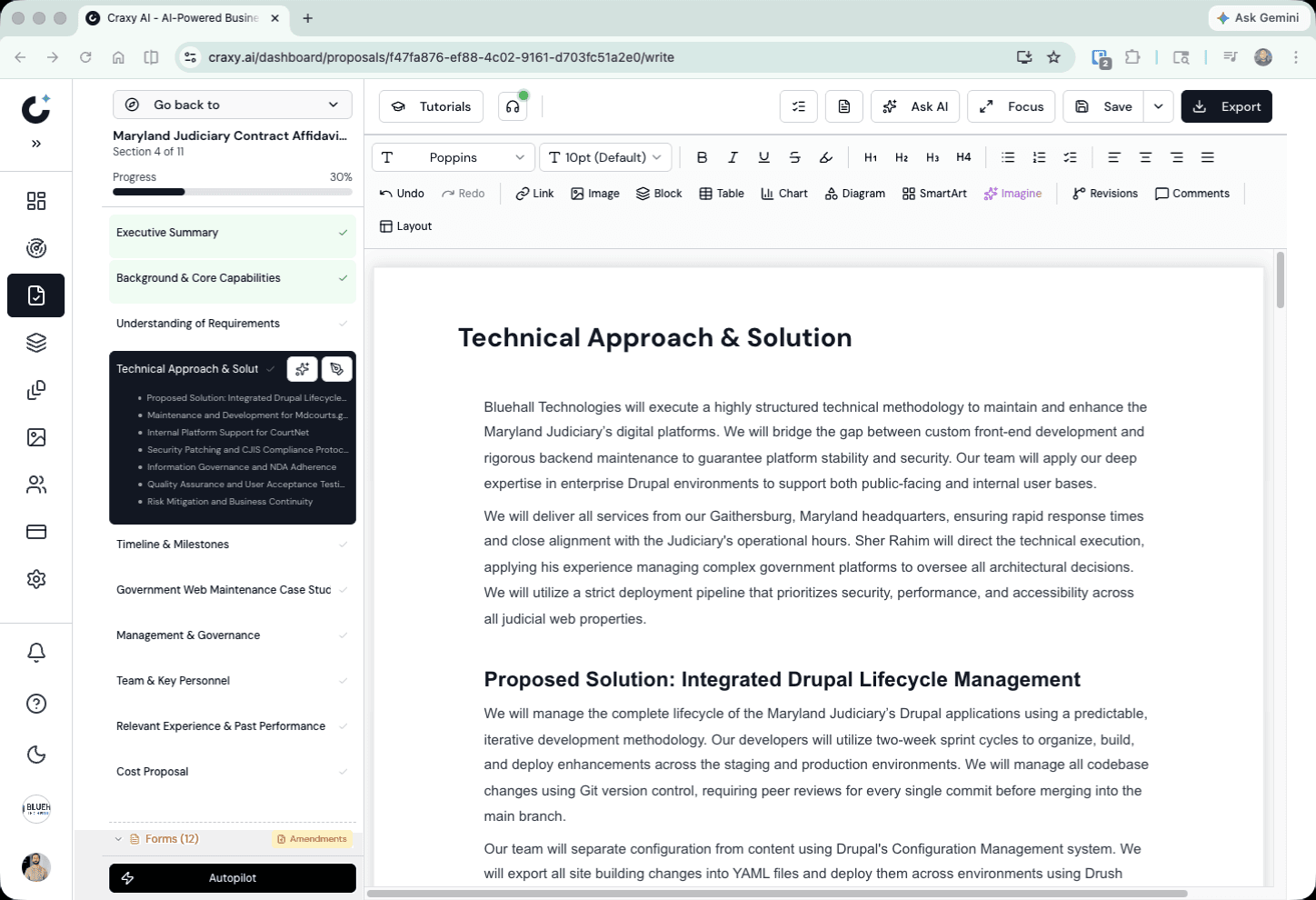Image resolution: width=1316 pixels, height=900 pixels.
Task: Click pen edit button on Technical Approach section
Action: (337, 368)
